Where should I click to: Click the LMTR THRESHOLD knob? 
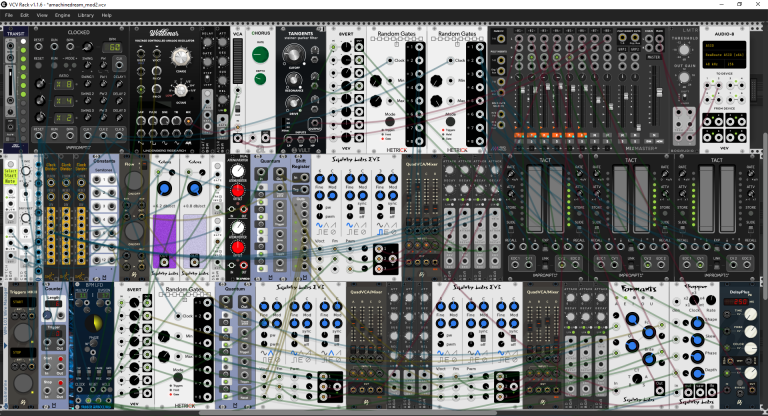coord(684,50)
